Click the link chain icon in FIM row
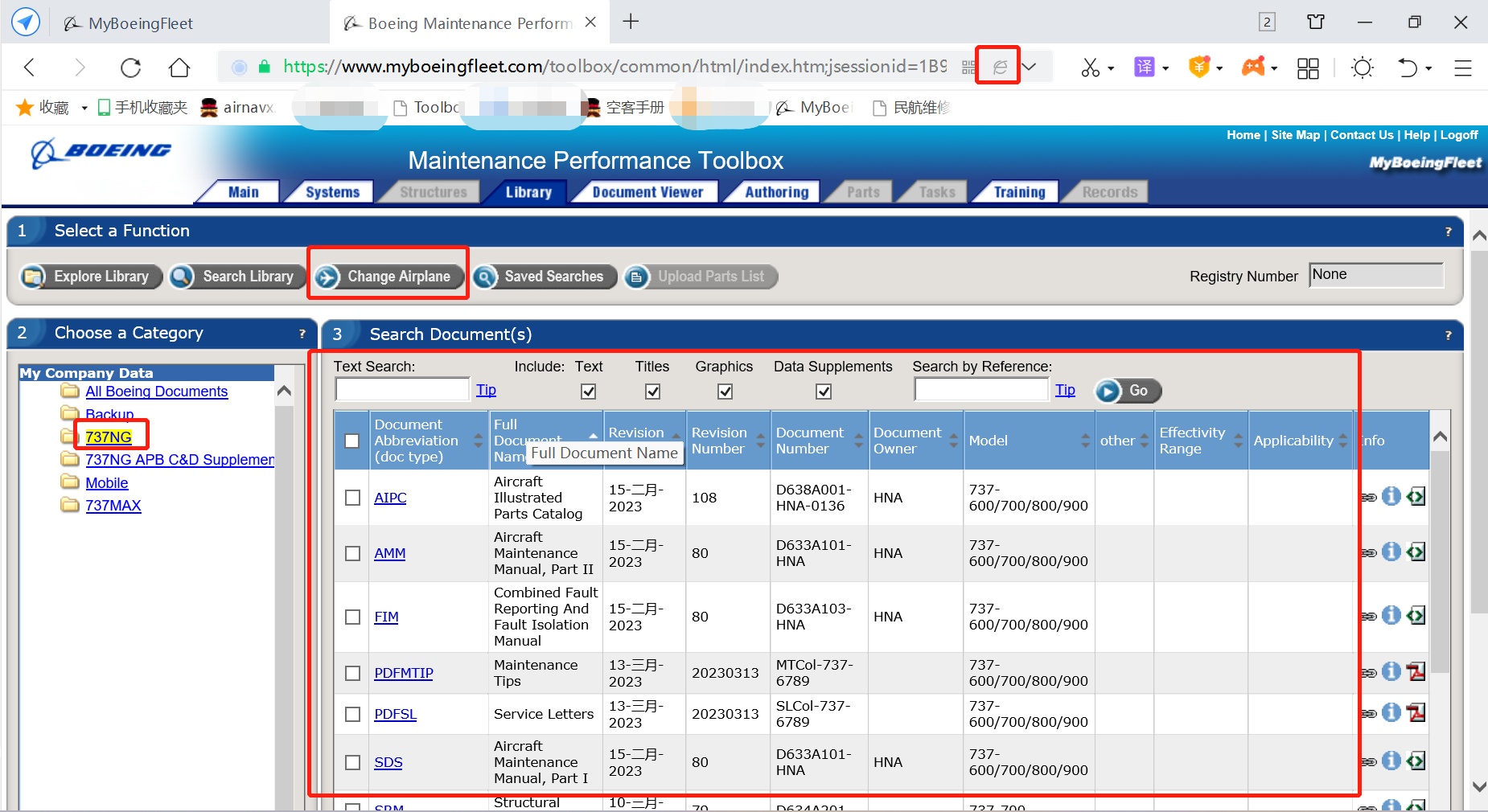Viewport: 1488px width, 812px height. (1368, 617)
